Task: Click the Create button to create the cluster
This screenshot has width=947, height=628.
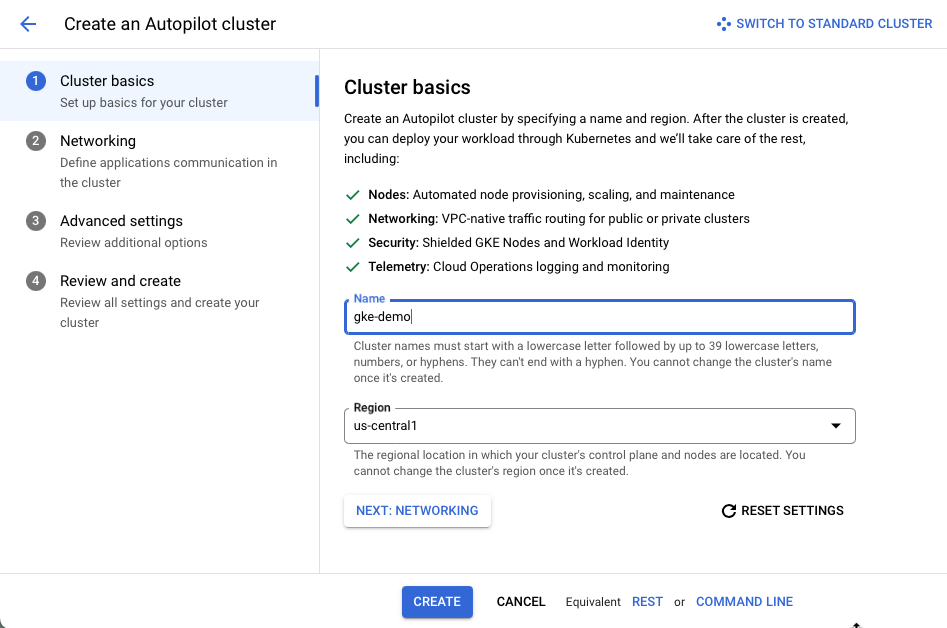Action: pos(437,601)
